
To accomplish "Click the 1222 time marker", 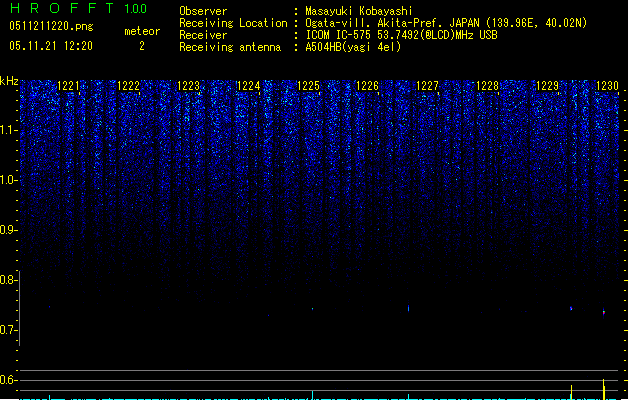I will point(128,86).
